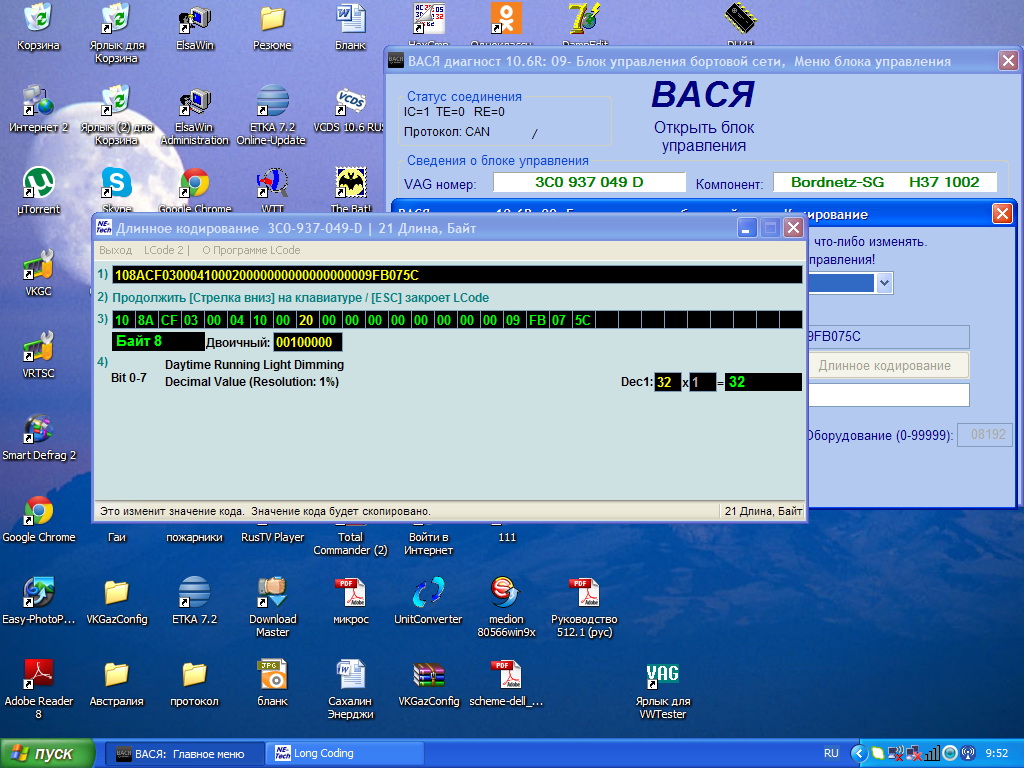Click VAG номер field 3C0 937 049 D
Image resolution: width=1024 pixels, height=768 pixels.
click(589, 182)
